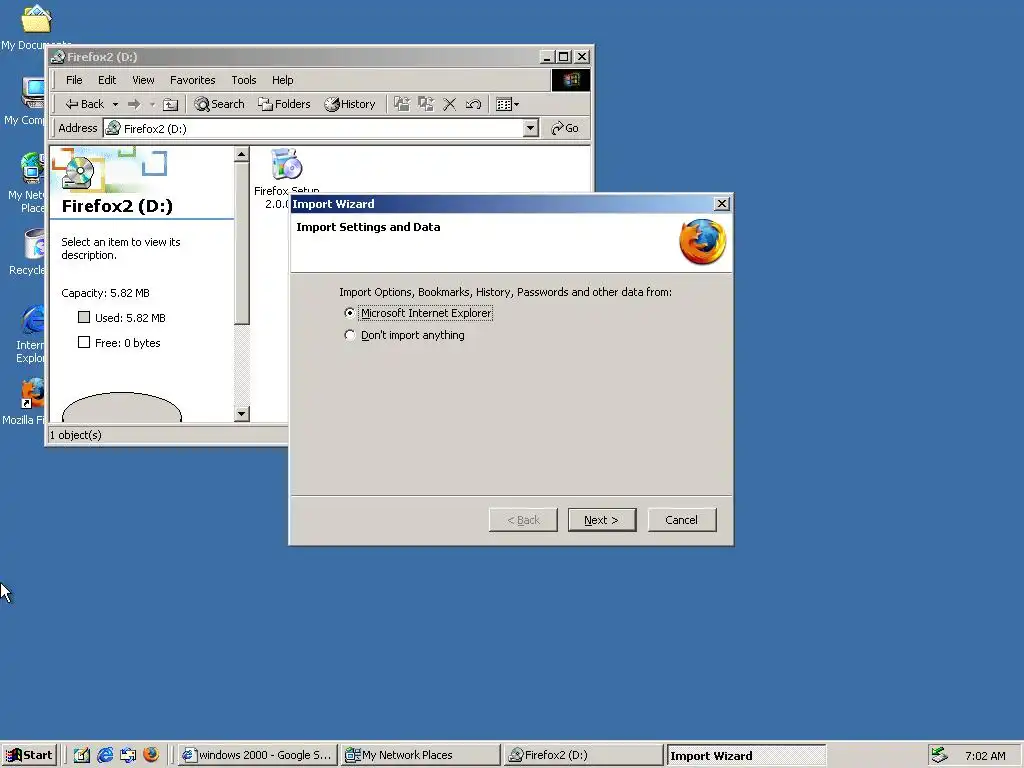This screenshot has width=1024, height=768.
Task: Click Used space color box
Action: tap(84, 317)
